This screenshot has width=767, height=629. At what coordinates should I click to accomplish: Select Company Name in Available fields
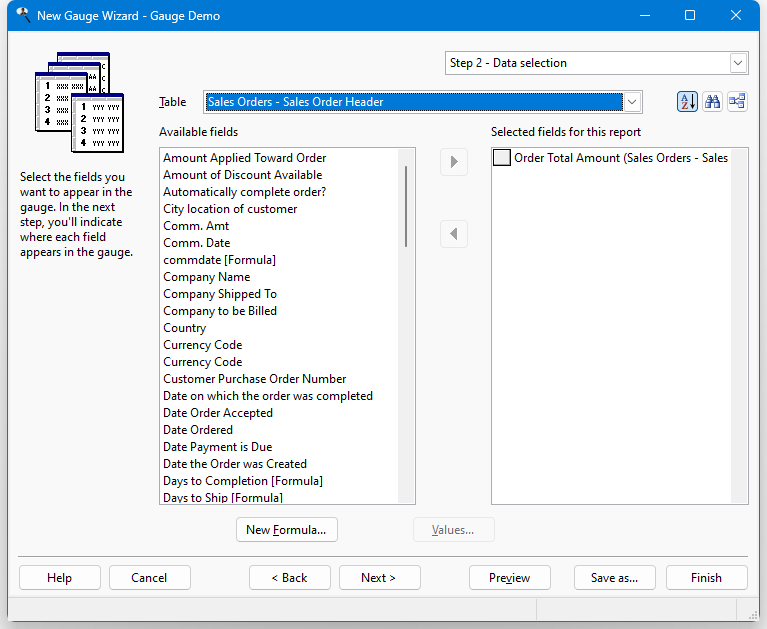coord(206,277)
